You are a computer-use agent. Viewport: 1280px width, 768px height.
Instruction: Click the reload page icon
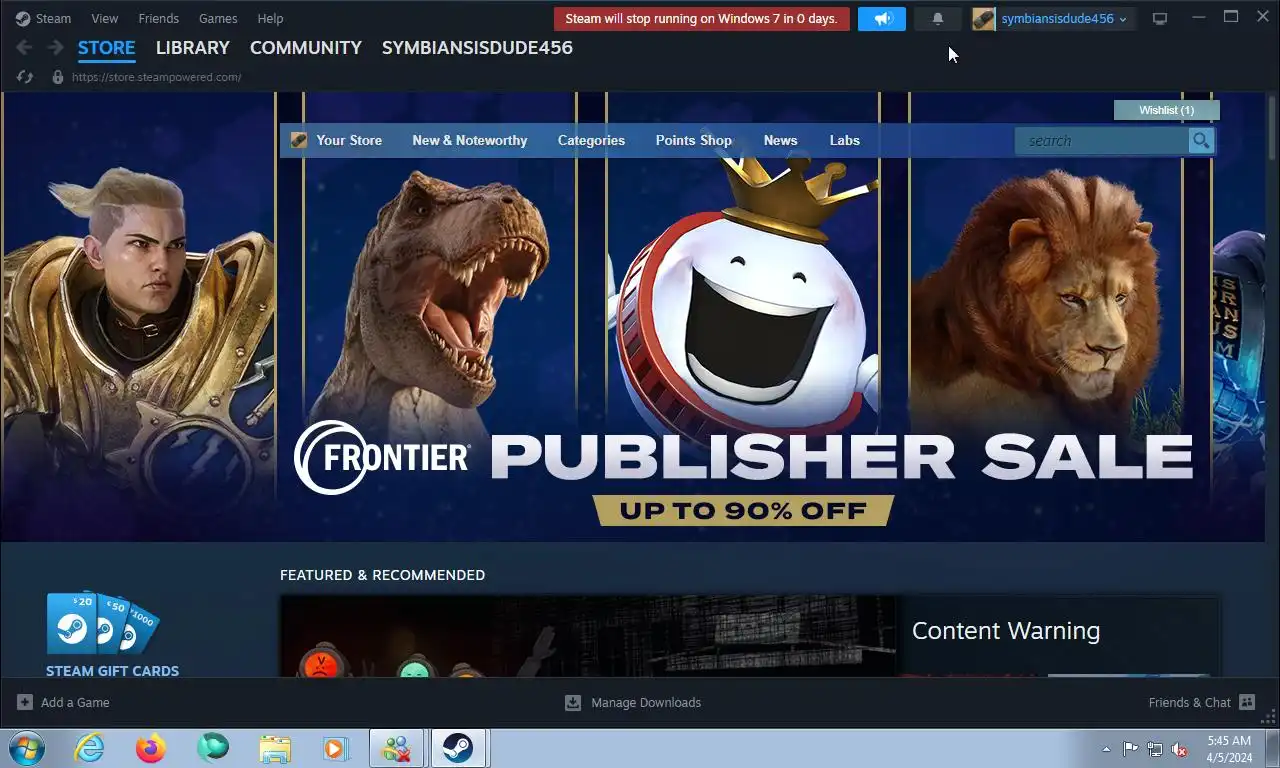[x=25, y=77]
